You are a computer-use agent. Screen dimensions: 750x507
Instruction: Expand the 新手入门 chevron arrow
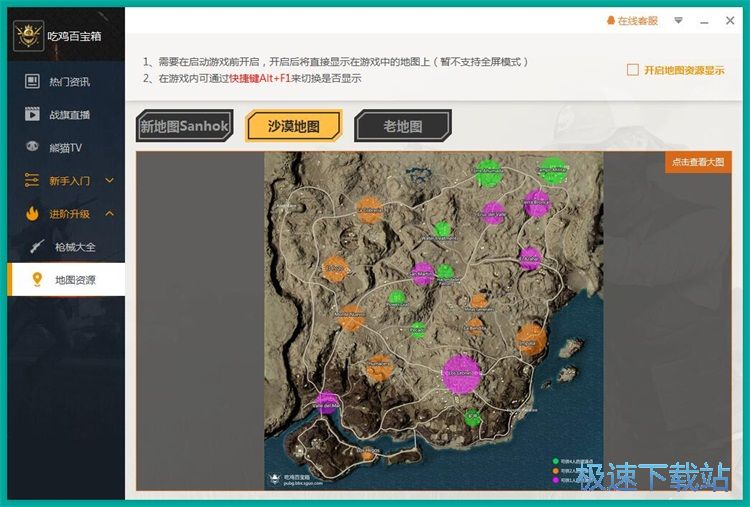point(110,180)
